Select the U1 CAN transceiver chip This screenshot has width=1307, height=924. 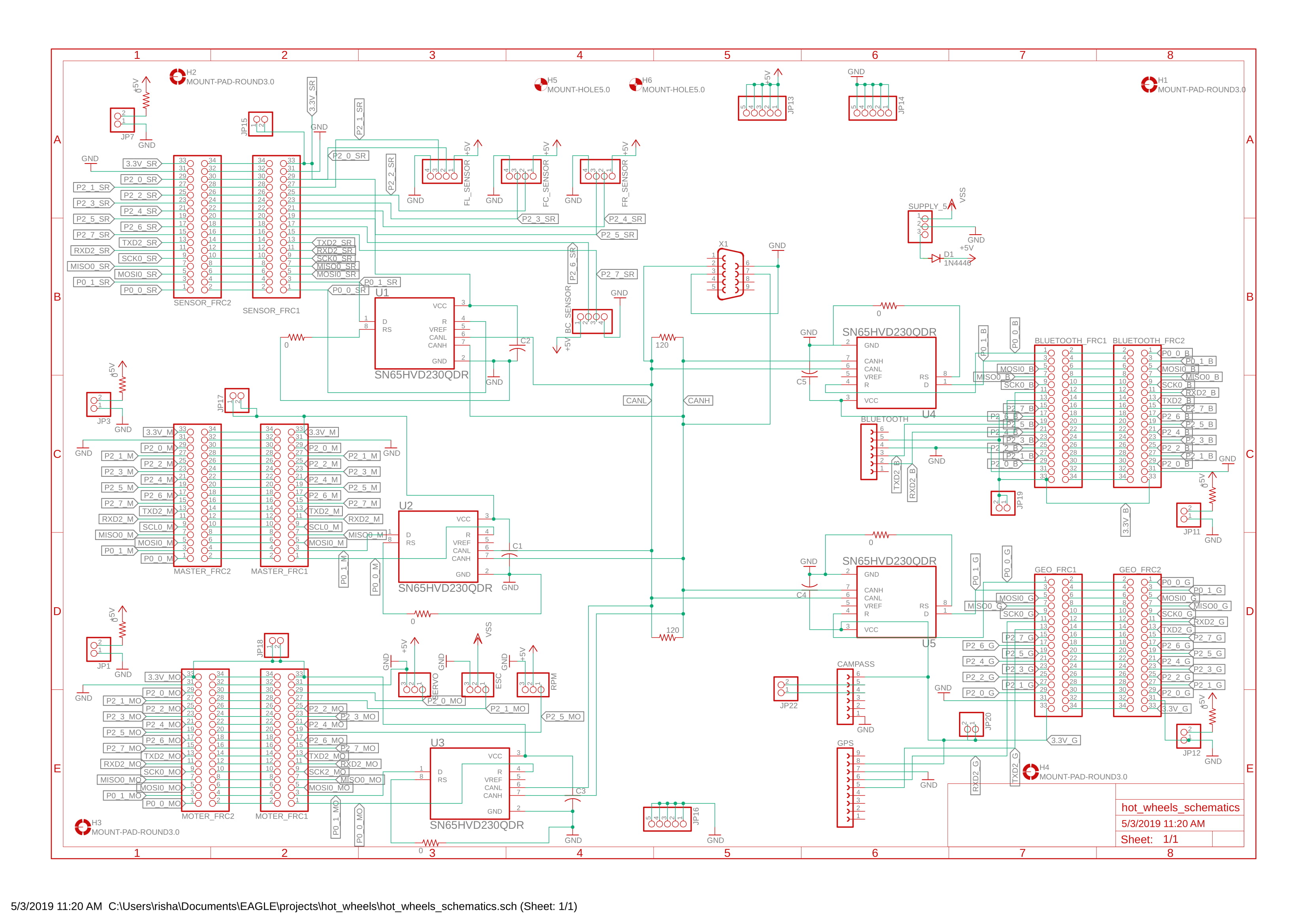point(414,334)
